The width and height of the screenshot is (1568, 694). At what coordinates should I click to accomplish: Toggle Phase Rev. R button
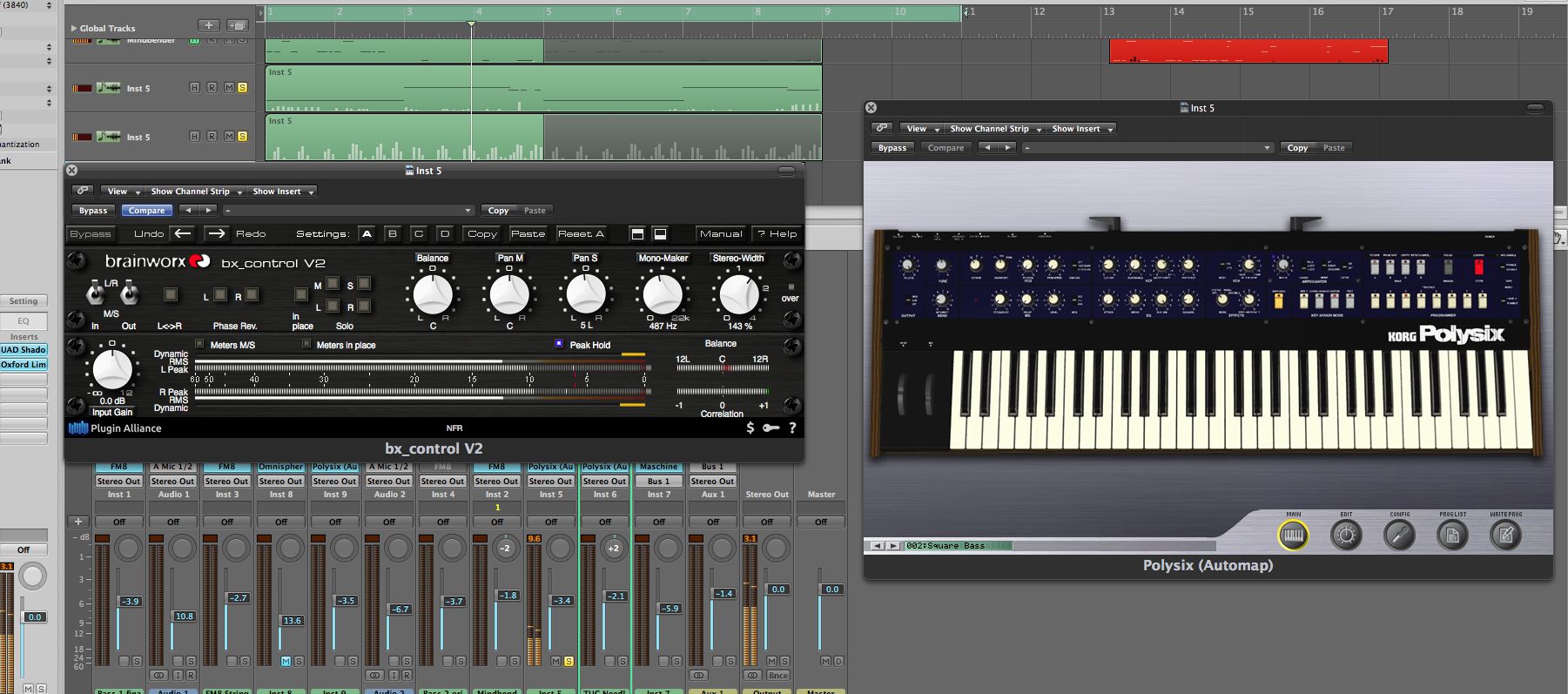tap(252, 296)
